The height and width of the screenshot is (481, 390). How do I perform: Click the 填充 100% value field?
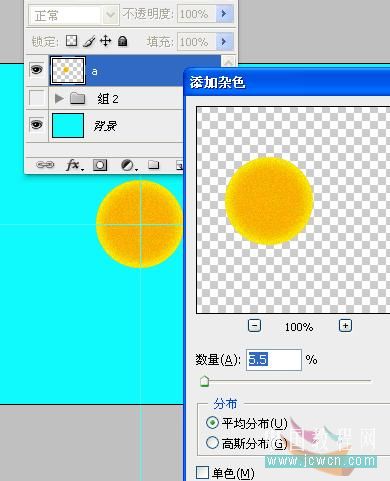[x=197, y=42]
